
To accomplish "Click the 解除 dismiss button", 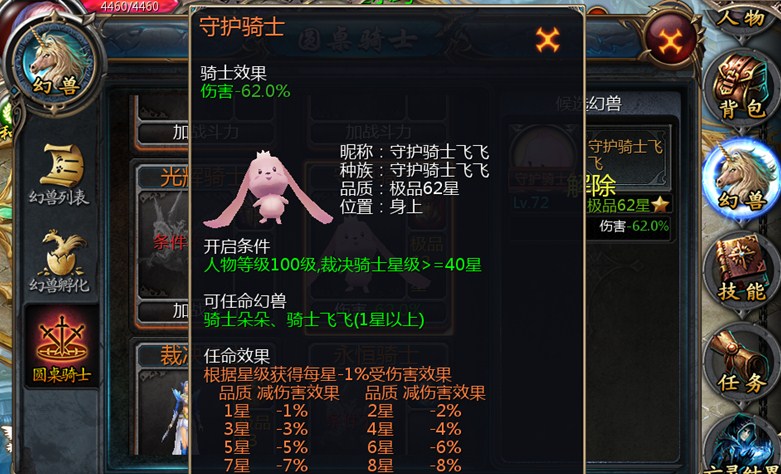I will [x=591, y=186].
